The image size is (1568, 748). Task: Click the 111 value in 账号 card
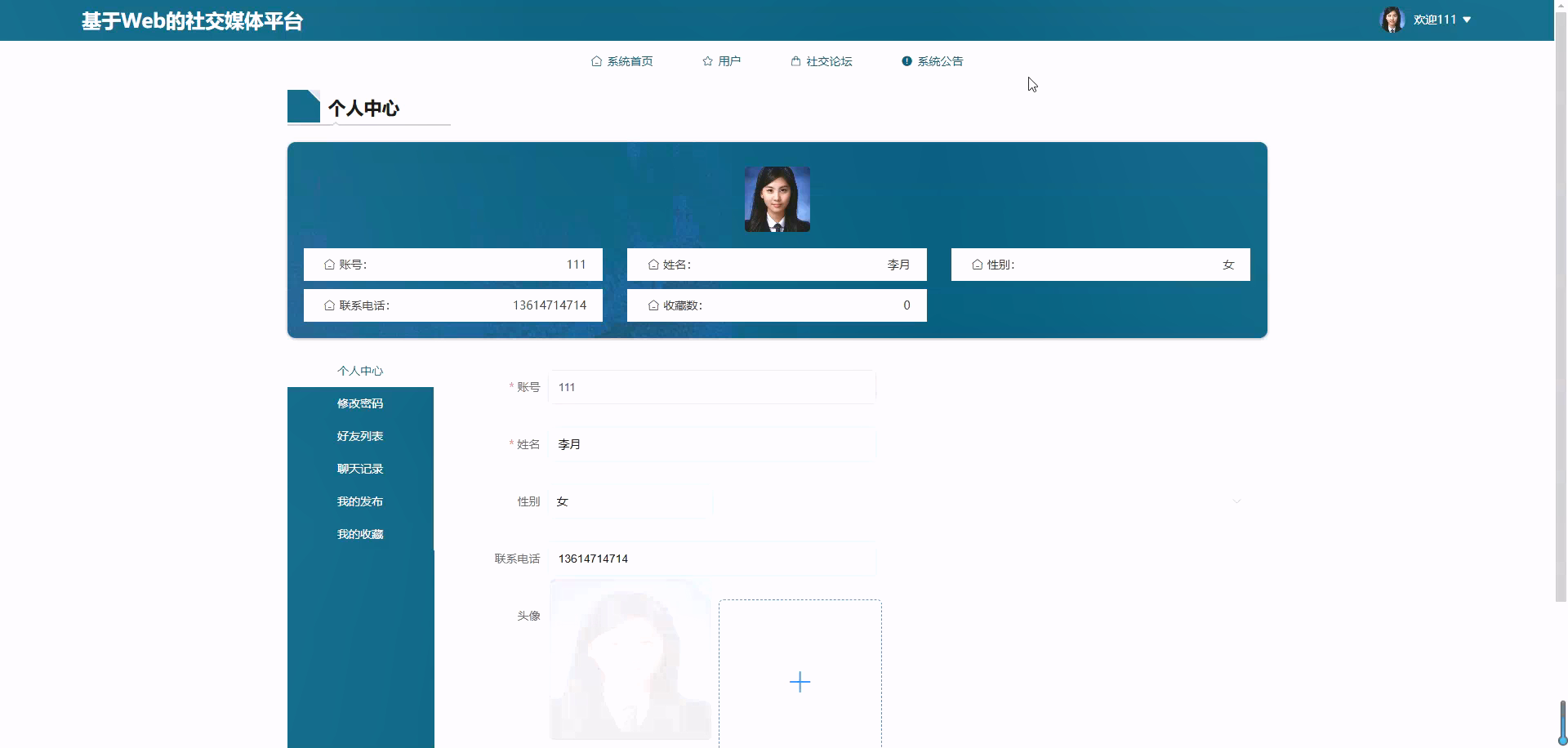pos(576,265)
